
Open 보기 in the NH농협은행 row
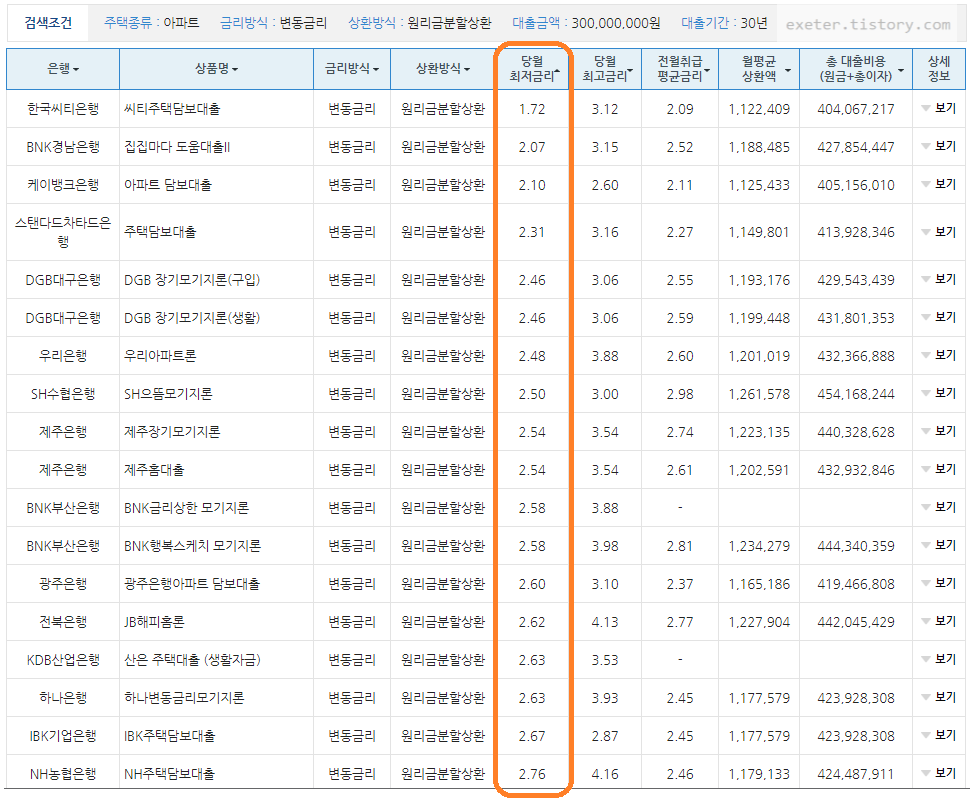pos(946,773)
